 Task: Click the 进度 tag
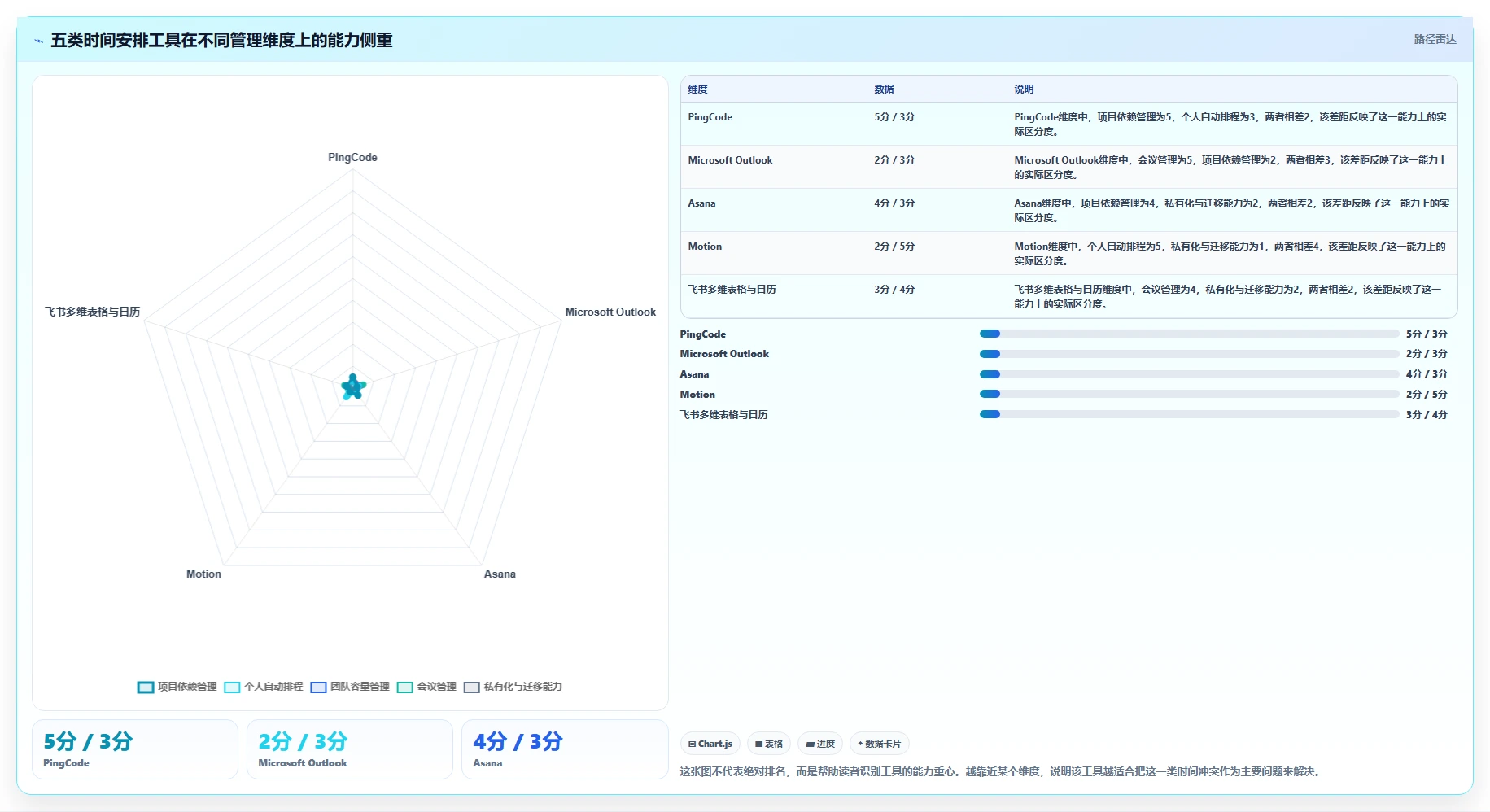pyautogui.click(x=820, y=744)
